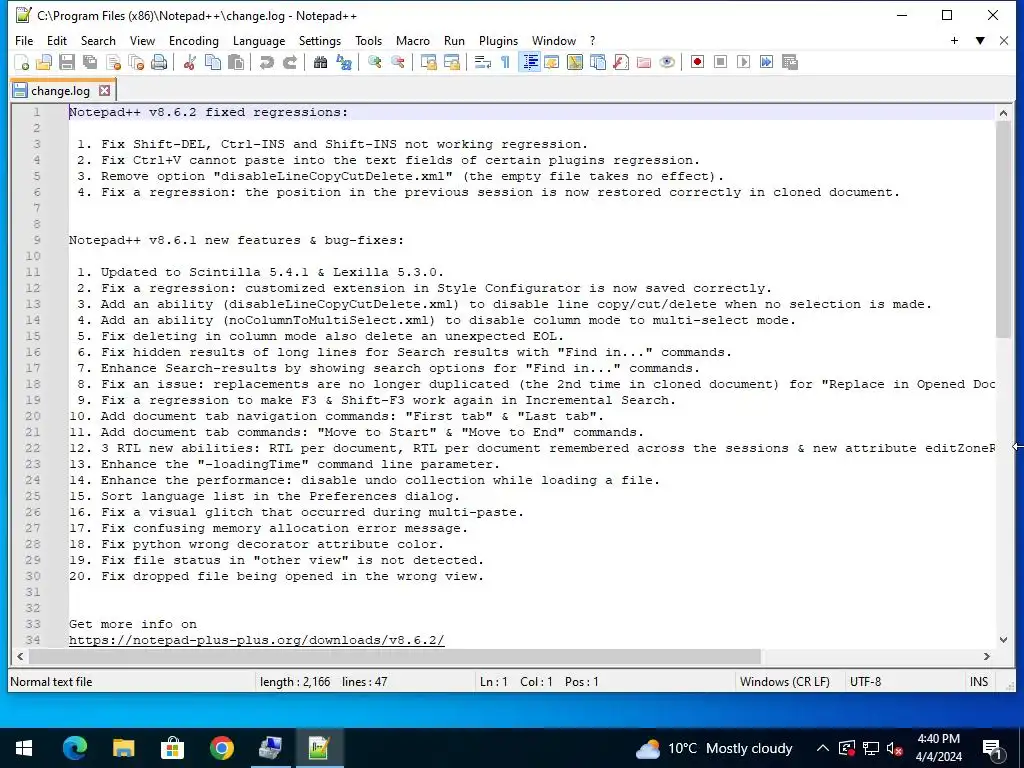Create a new document with New icon

(x=22, y=62)
